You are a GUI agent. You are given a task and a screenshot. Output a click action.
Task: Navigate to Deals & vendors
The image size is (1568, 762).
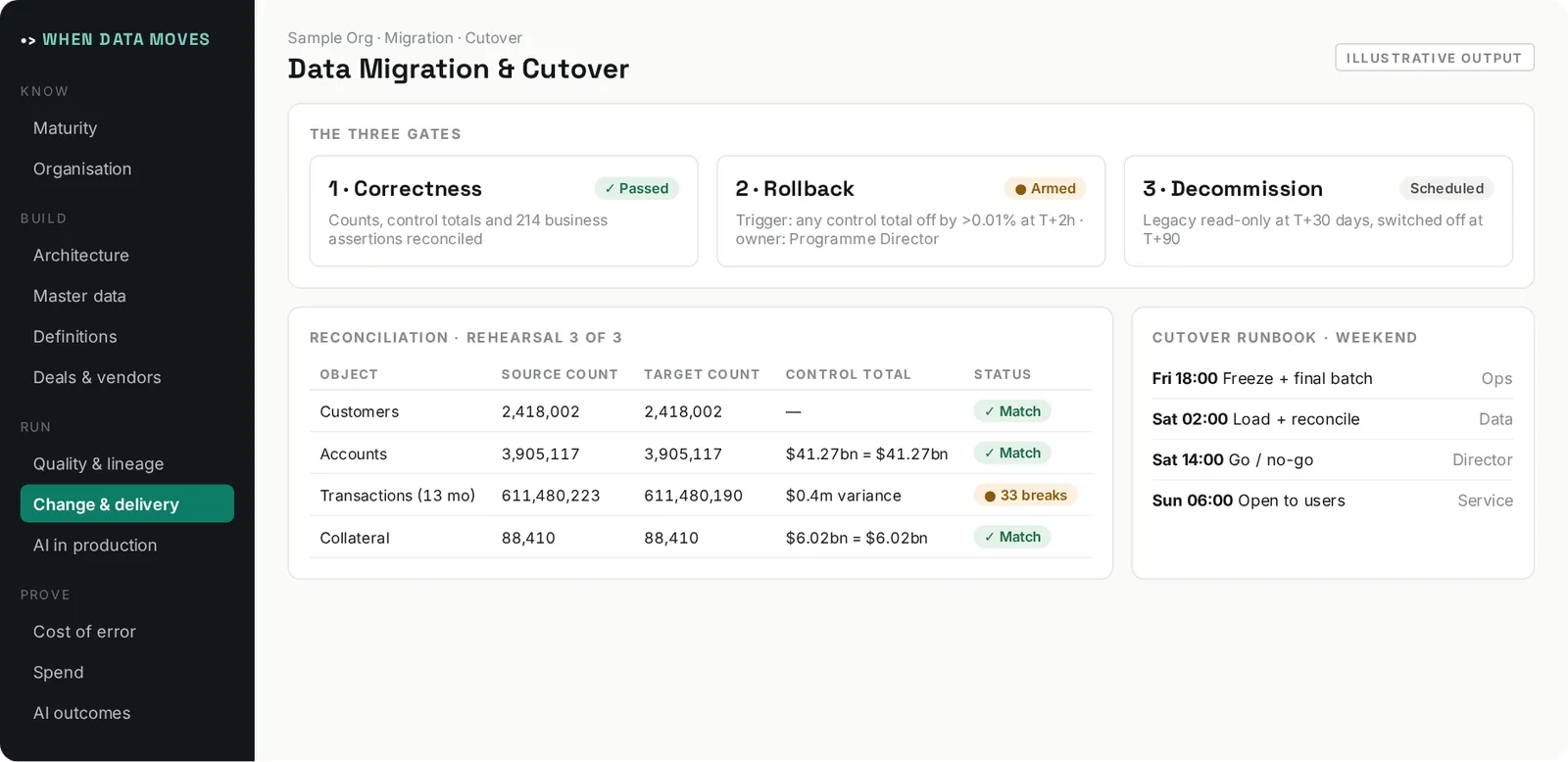[127, 377]
